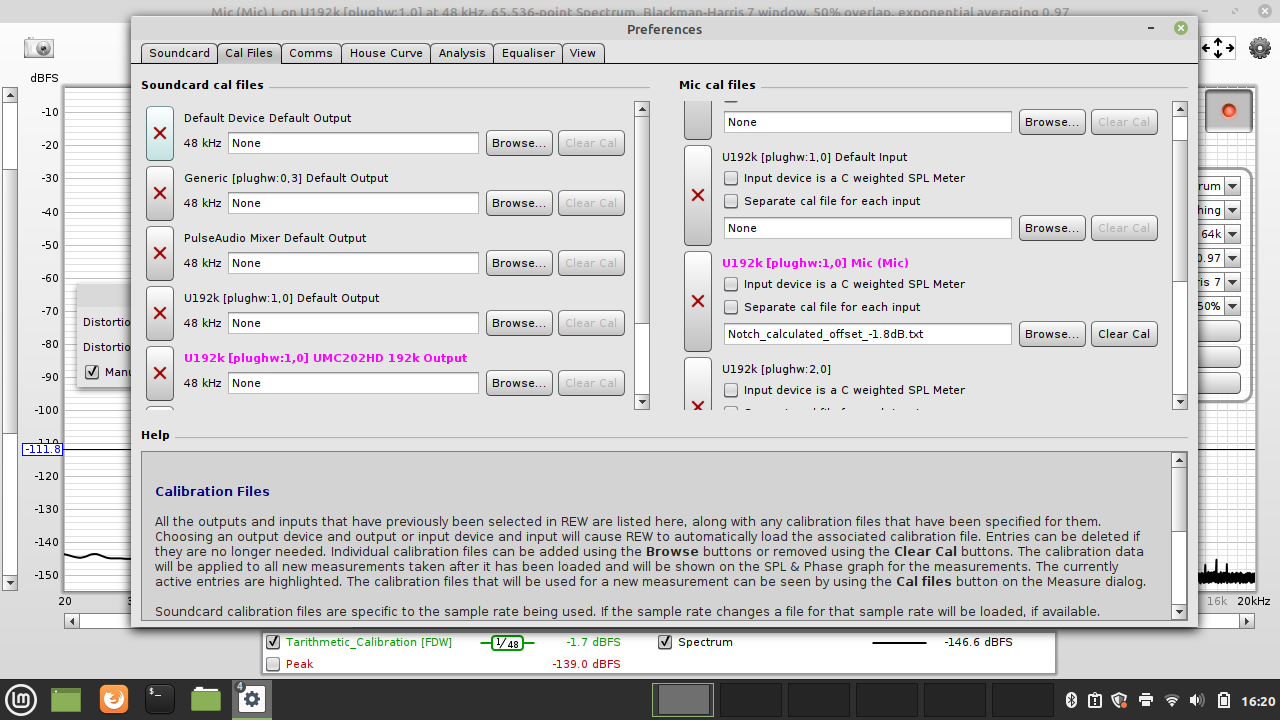Click the Mic cal files list scrollbar
This screenshot has height=720, width=1280.
[x=1180, y=255]
